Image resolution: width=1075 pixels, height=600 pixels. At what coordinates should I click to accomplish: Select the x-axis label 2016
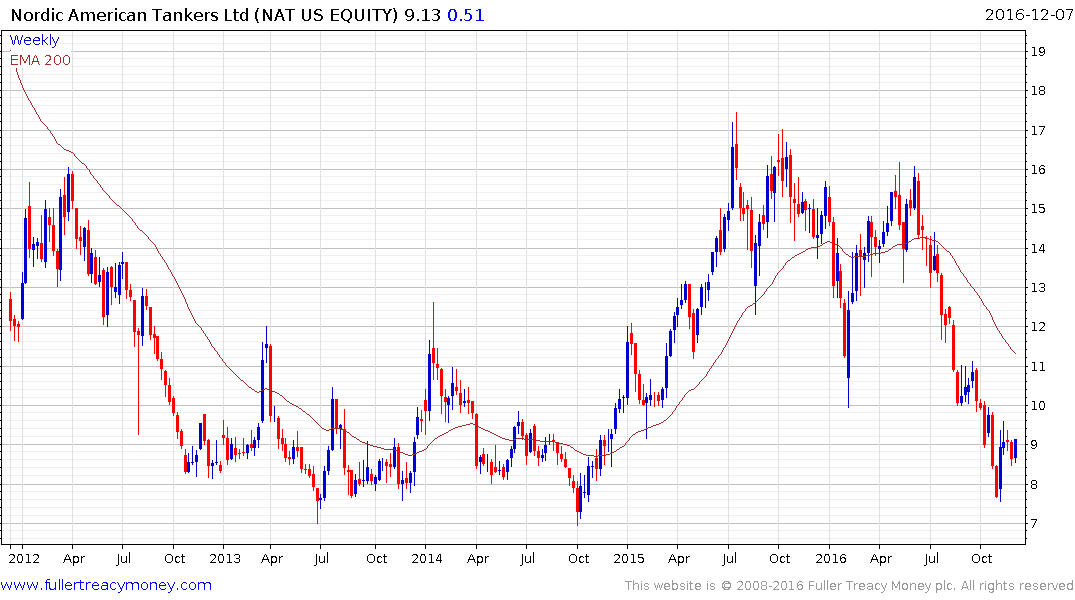tap(831, 558)
